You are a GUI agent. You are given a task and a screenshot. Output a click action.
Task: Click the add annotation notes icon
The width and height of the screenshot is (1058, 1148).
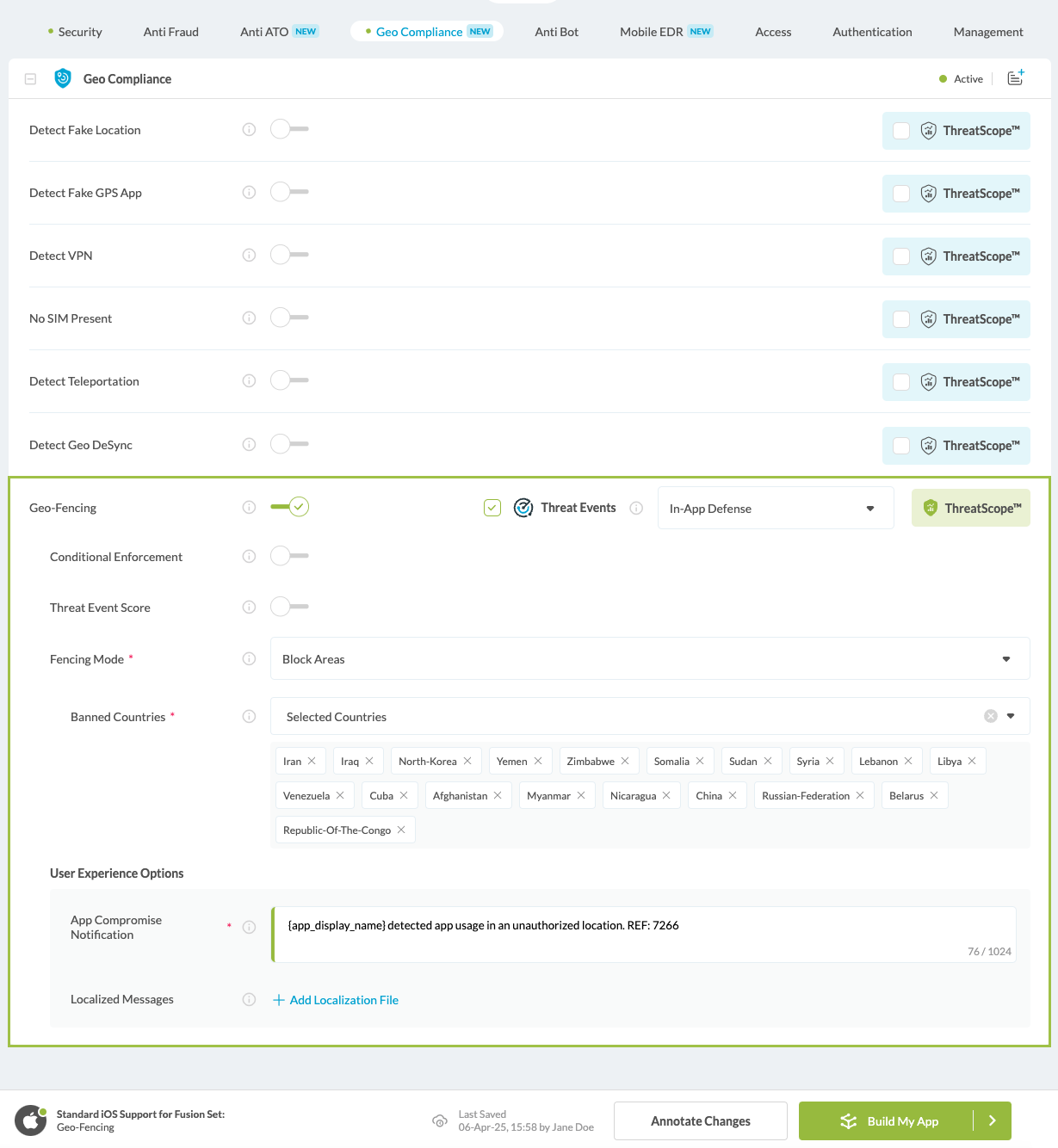[1016, 77]
